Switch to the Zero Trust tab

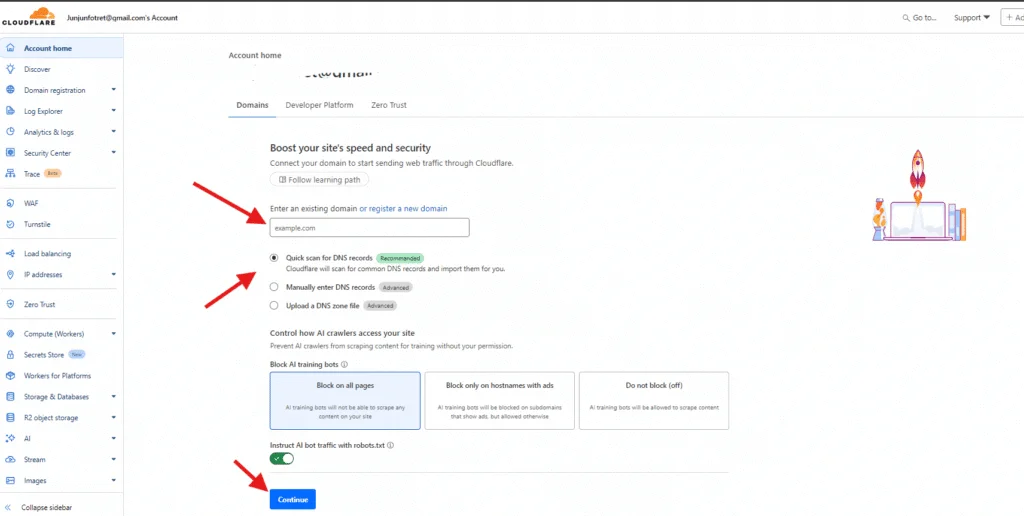pyautogui.click(x=389, y=105)
